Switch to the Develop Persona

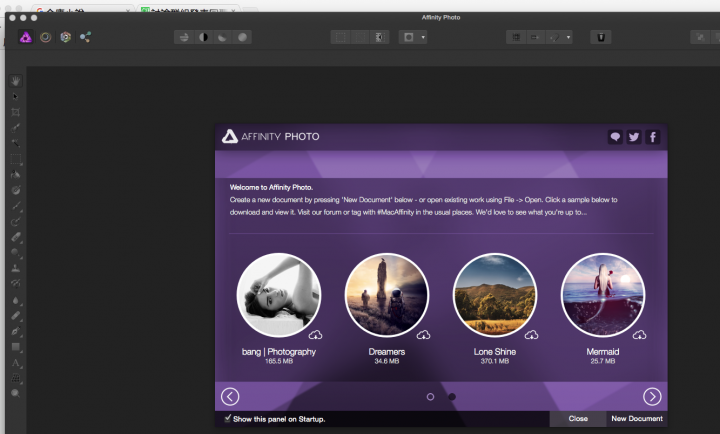point(66,37)
